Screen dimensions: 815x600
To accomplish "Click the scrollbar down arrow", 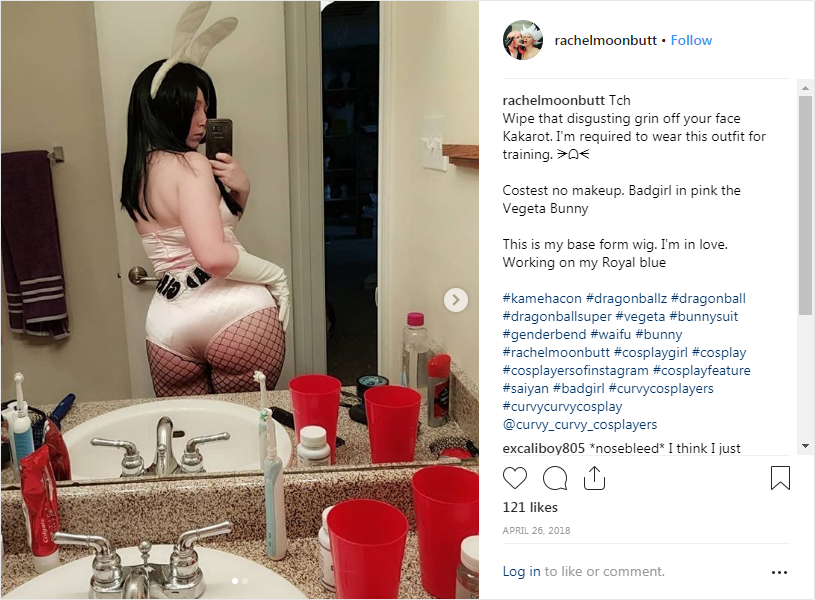I will pos(805,446).
